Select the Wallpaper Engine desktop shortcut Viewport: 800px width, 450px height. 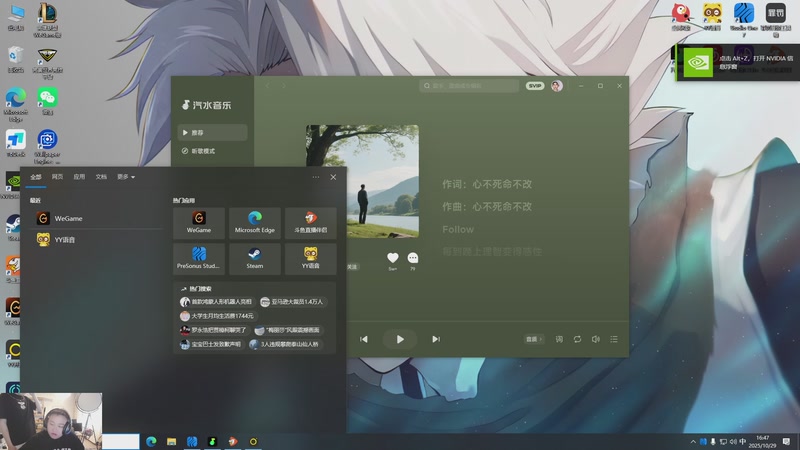[x=47, y=146]
